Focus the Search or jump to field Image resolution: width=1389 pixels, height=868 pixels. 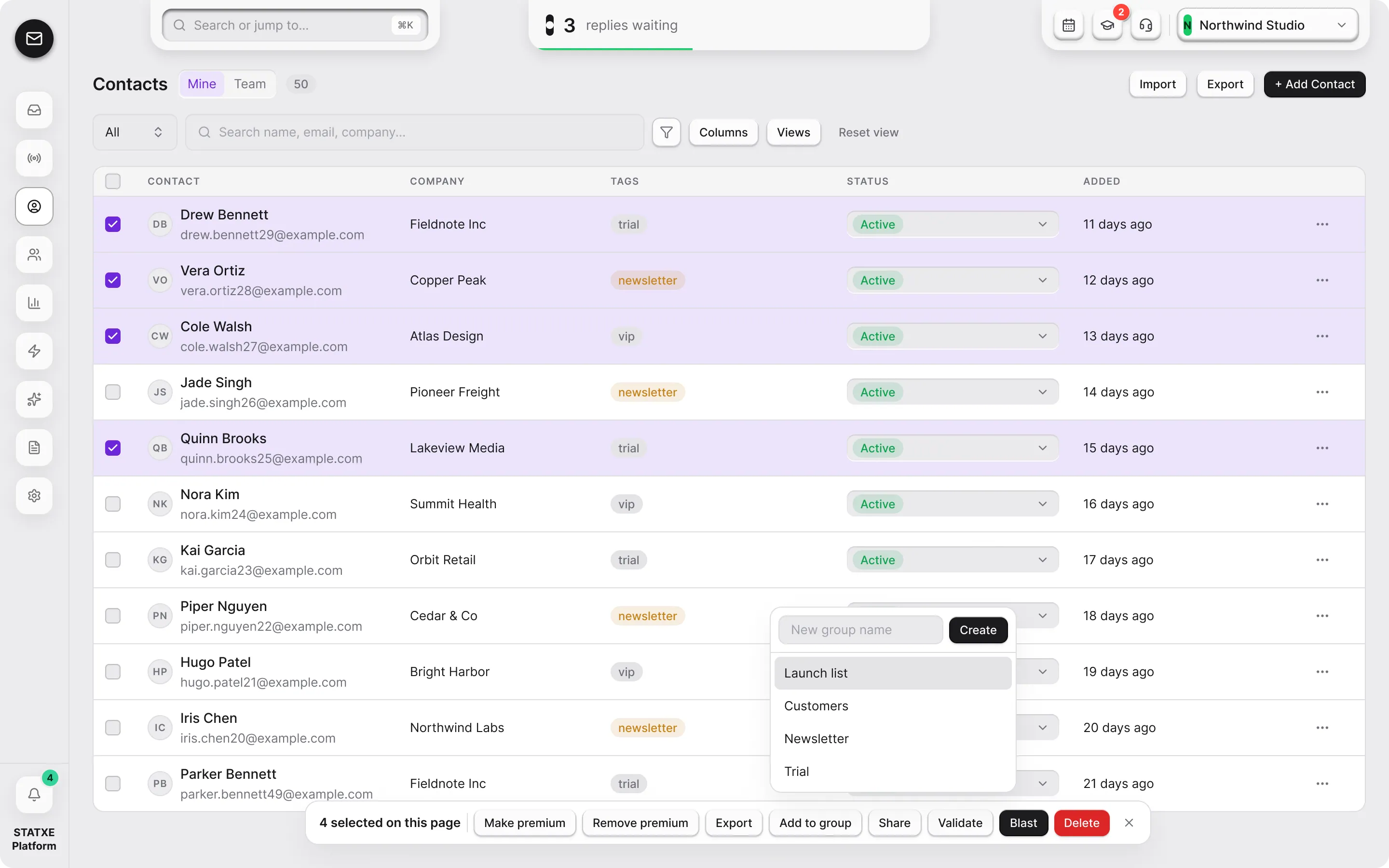295,25
